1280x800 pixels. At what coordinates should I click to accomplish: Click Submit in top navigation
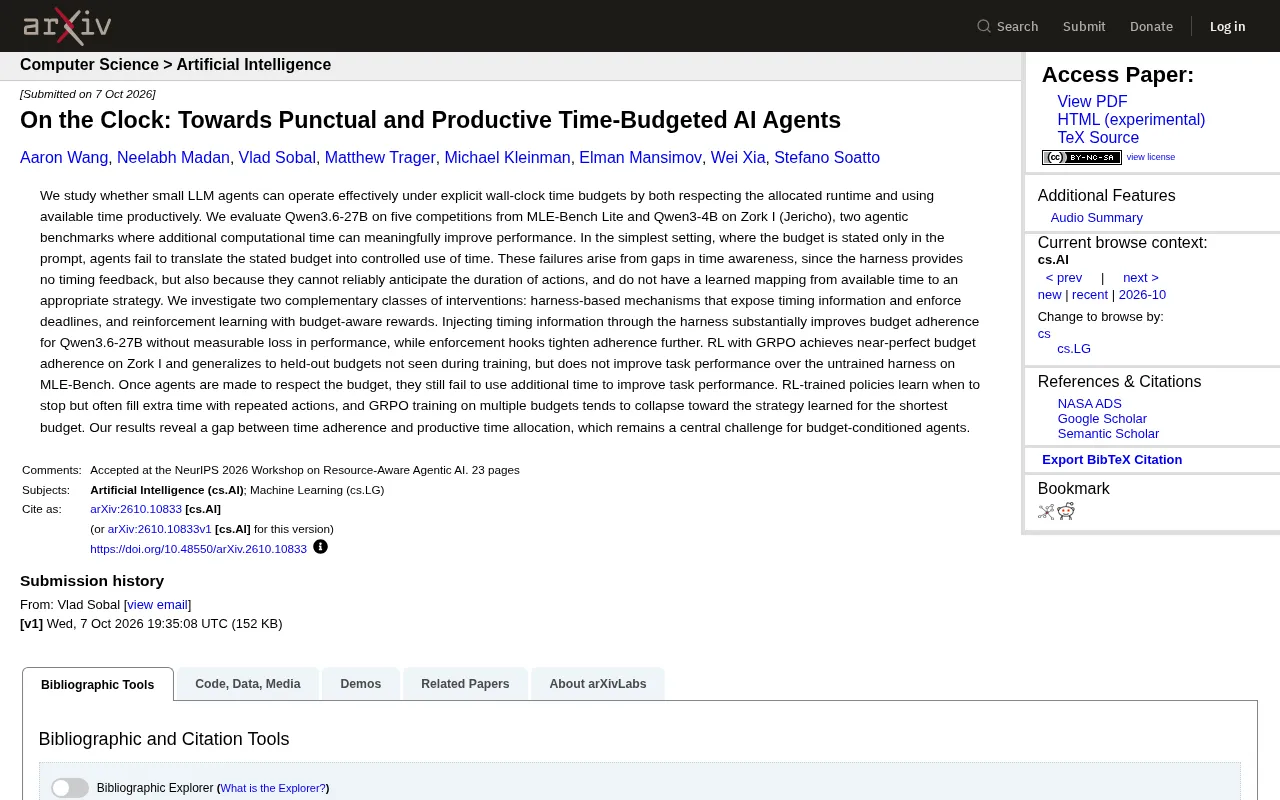click(1084, 26)
